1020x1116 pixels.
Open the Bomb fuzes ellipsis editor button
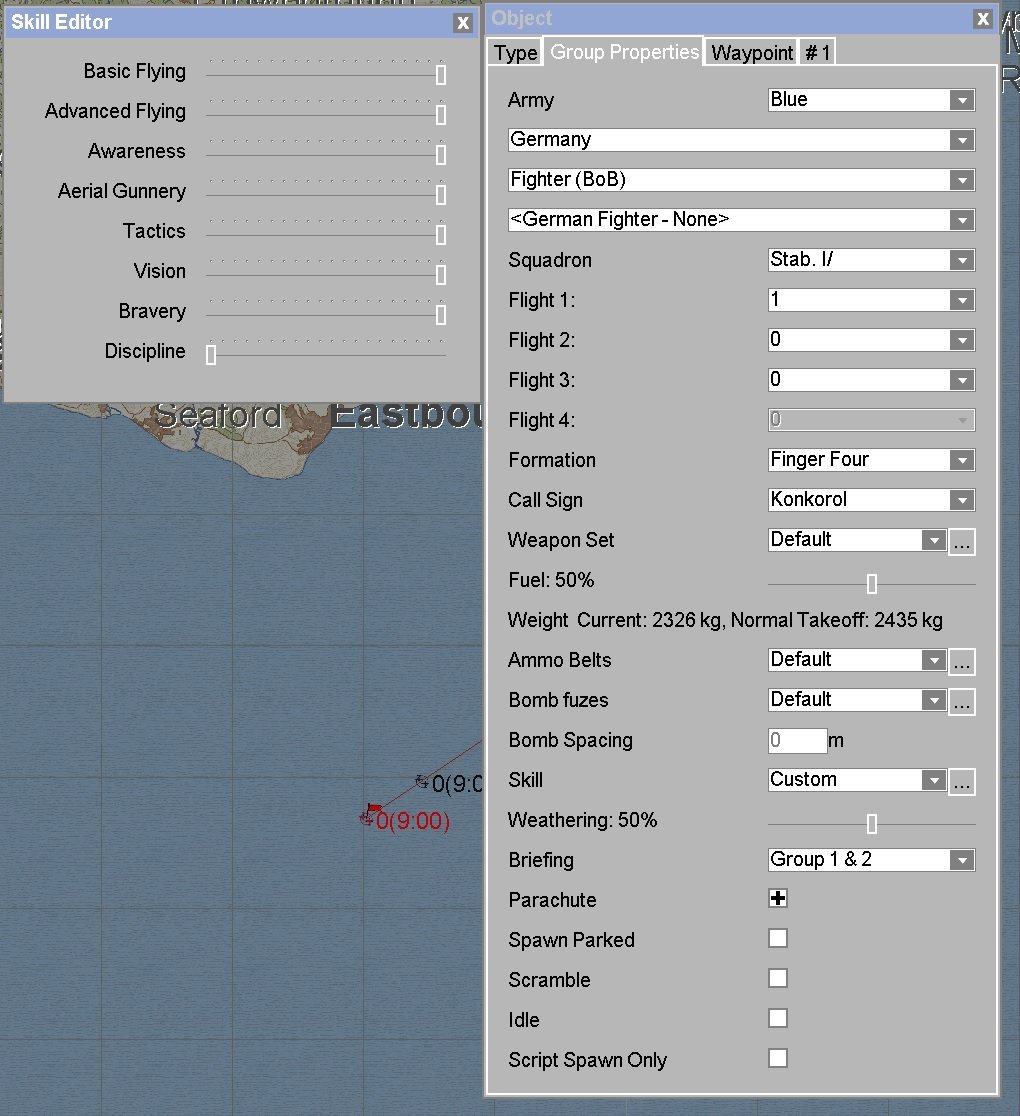point(962,700)
